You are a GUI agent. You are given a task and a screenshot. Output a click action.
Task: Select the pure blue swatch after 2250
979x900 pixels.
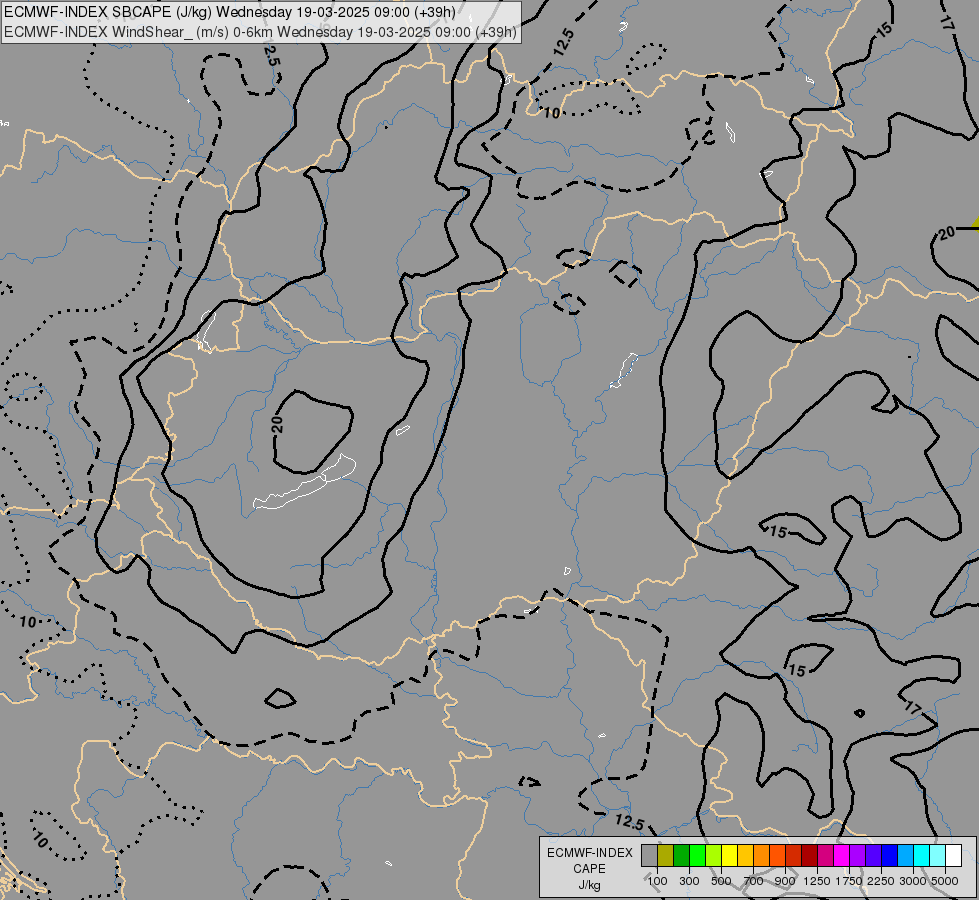(890, 856)
